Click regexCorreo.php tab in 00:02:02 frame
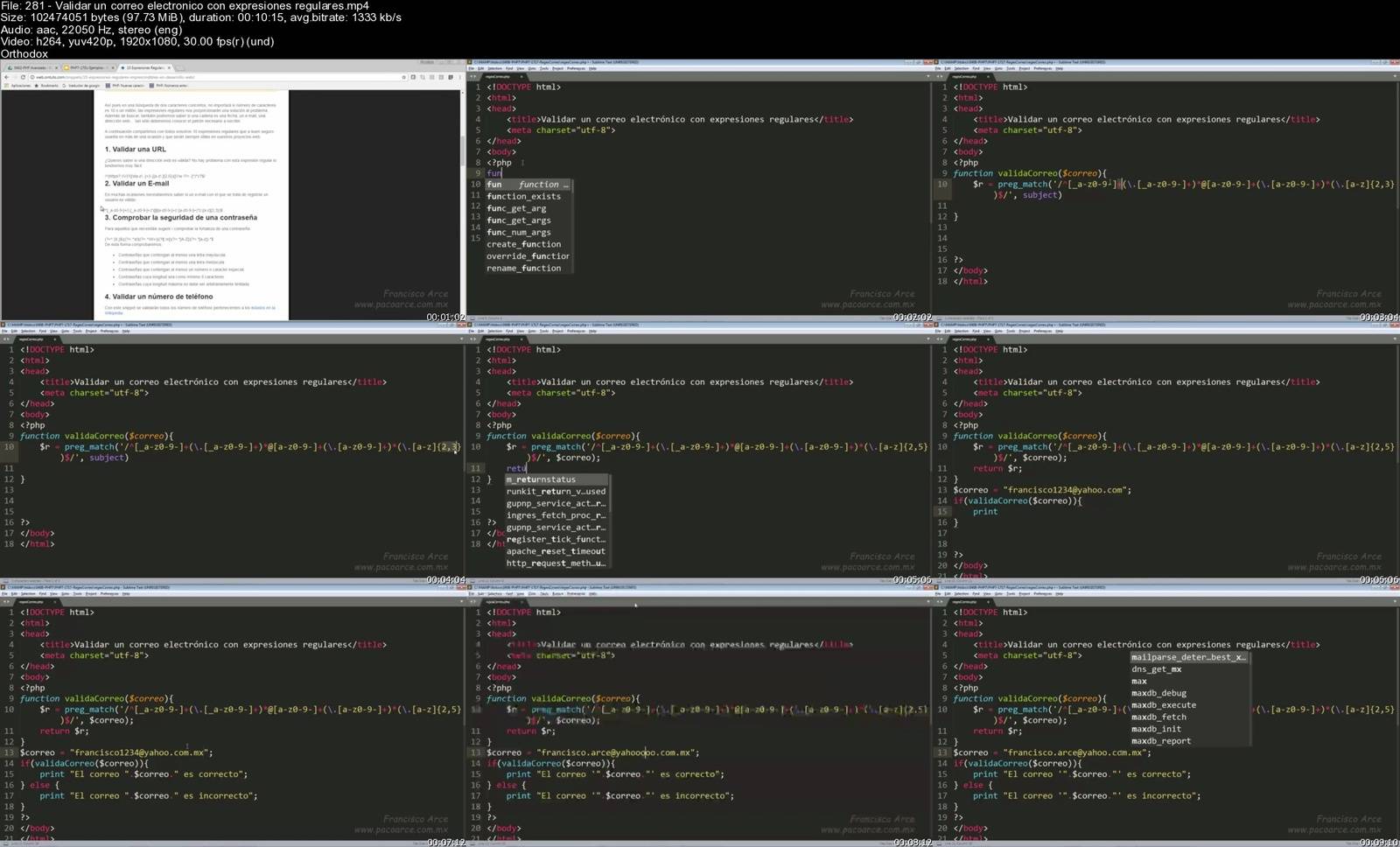This screenshot has width=1400, height=847. 503,76
